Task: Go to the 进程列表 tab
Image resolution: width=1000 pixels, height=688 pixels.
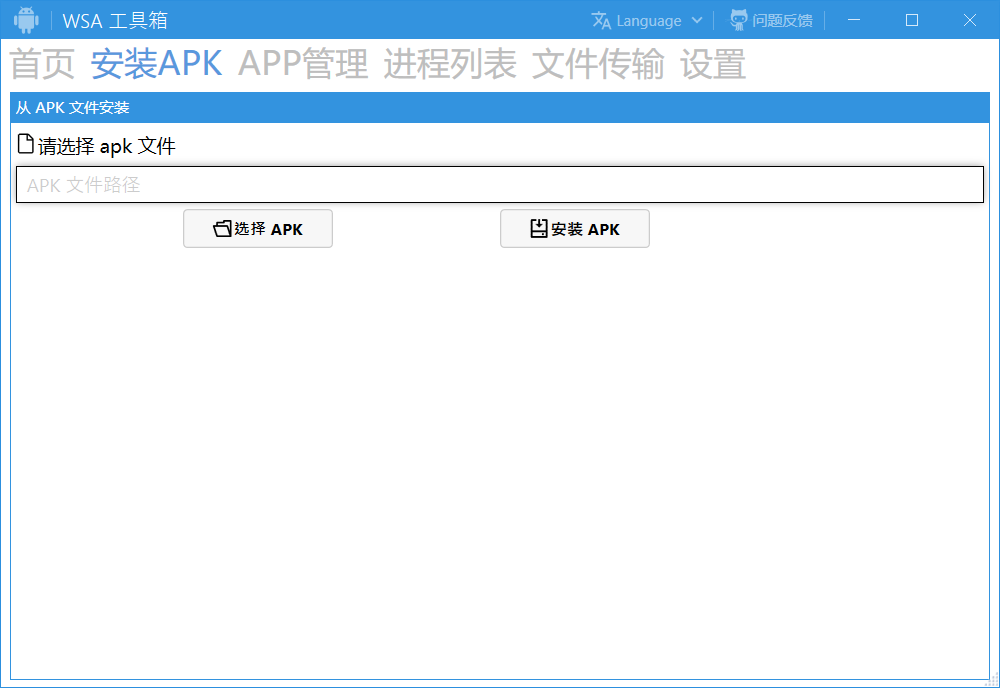Action: pos(450,64)
